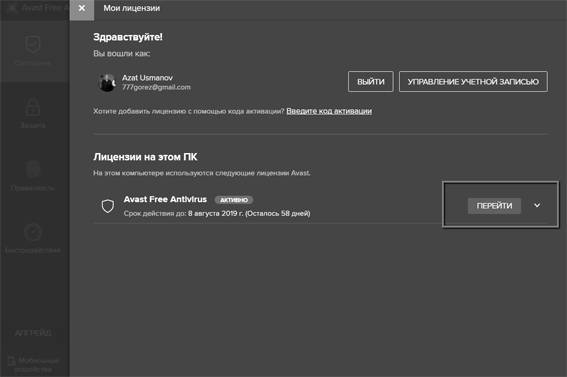Image resolution: width=567 pixels, height=377 pixels.
Task: Select the Azat Usmanov account name
Action: pos(147,78)
